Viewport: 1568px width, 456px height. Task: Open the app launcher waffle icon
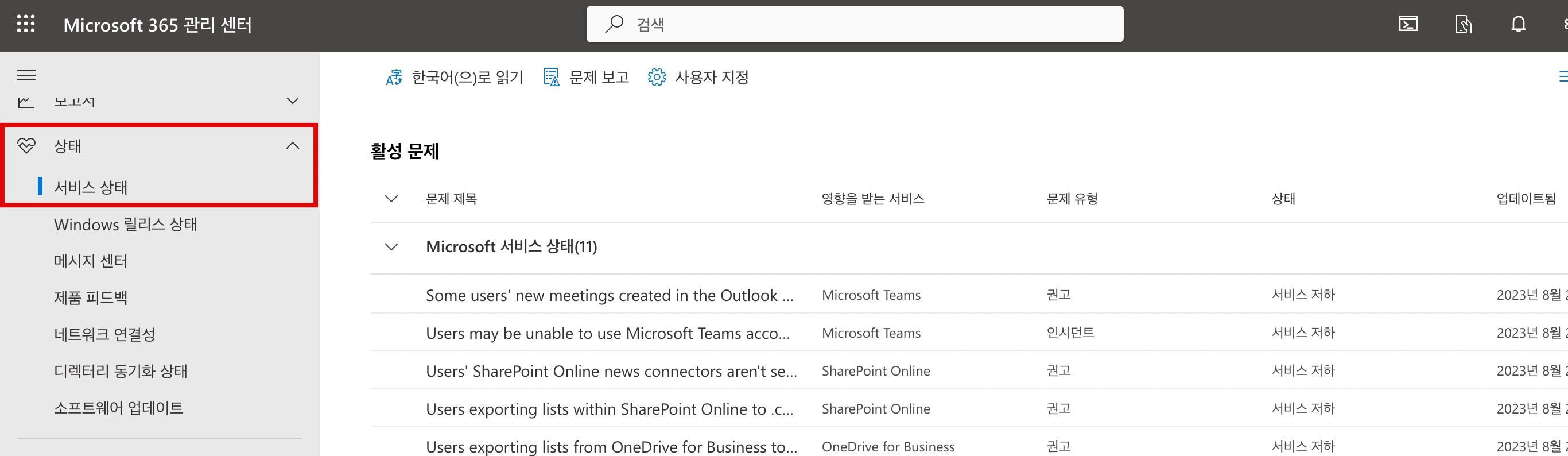coord(26,24)
